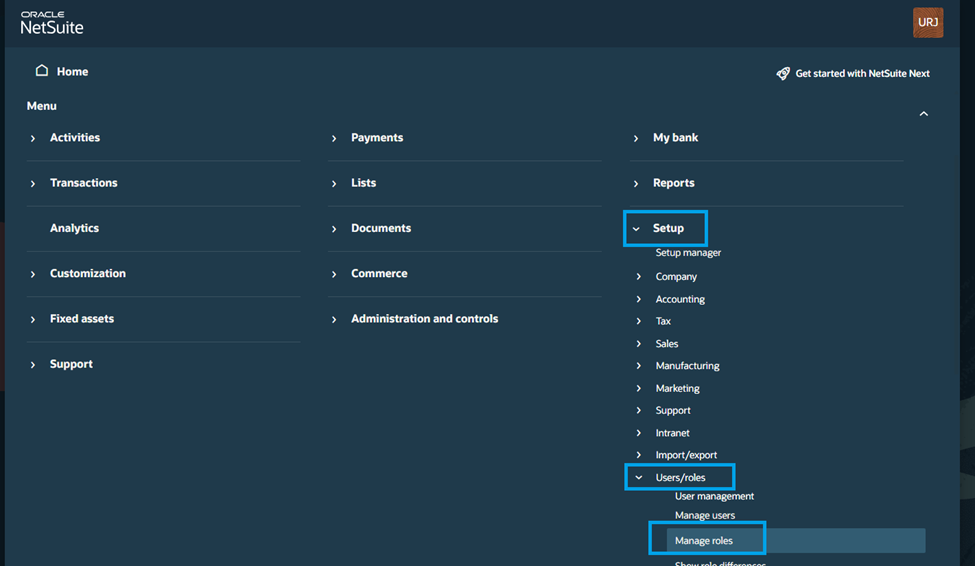Click the Oracle NetSuite logo
975x566 pixels.
pos(52,23)
